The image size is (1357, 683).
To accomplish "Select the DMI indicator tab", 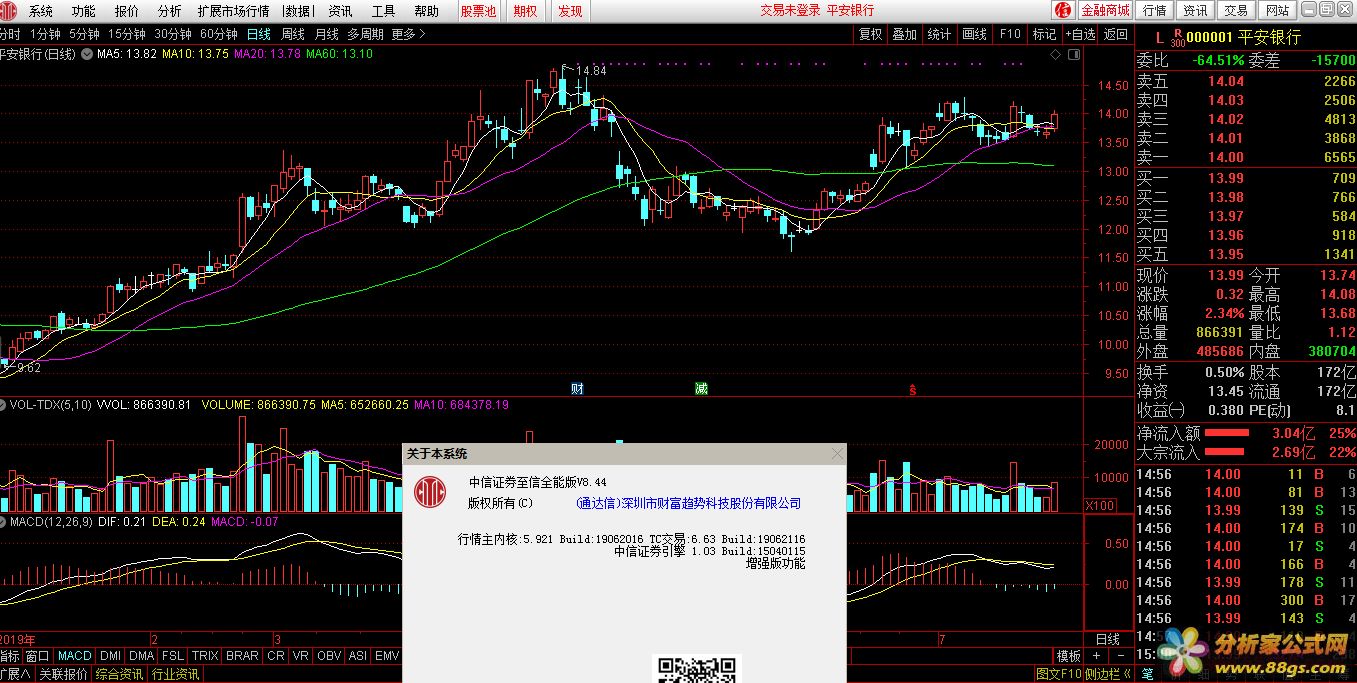I will [x=112, y=656].
